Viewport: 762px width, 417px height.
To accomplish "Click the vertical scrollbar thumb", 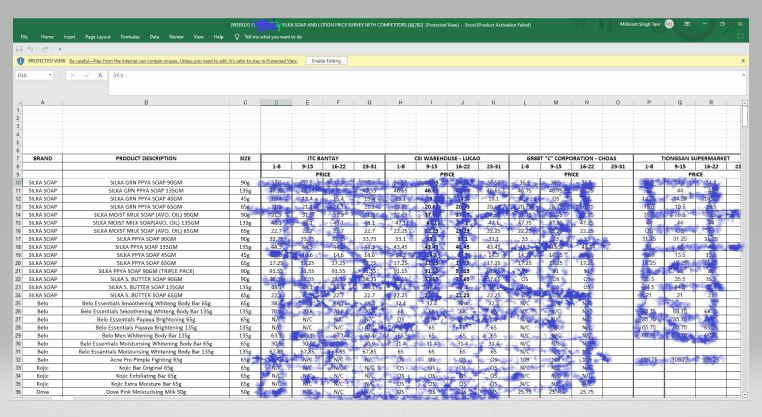I will tap(745, 117).
